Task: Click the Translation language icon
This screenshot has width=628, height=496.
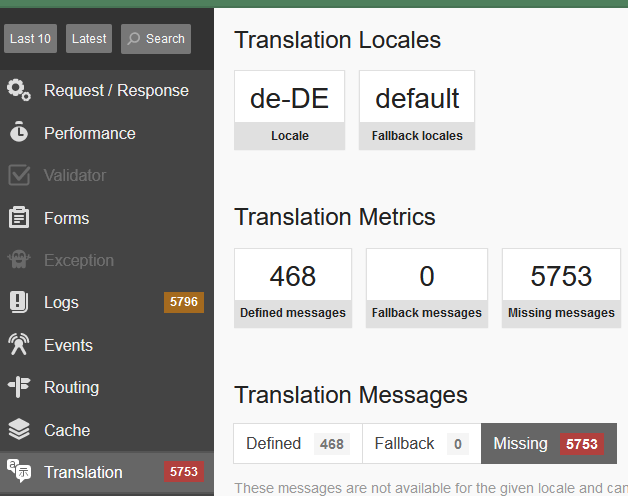Action: pos(19,471)
